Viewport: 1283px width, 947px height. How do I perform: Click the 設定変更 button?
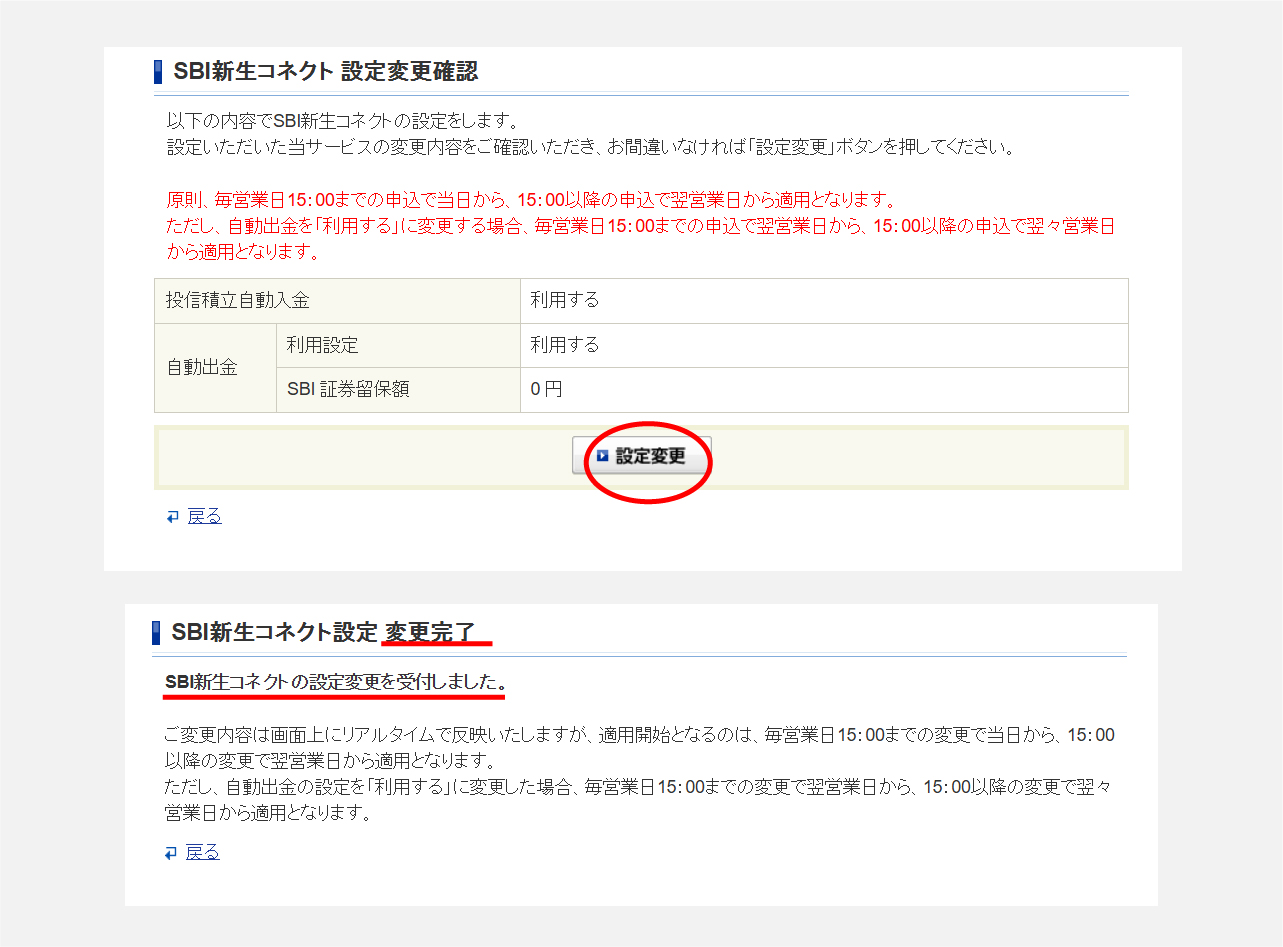642,456
